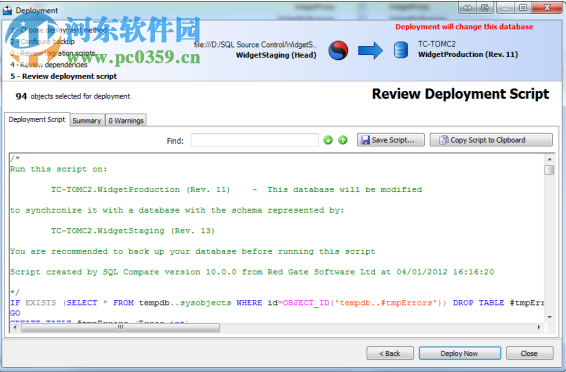Click the Close button at bottom

(x=529, y=353)
